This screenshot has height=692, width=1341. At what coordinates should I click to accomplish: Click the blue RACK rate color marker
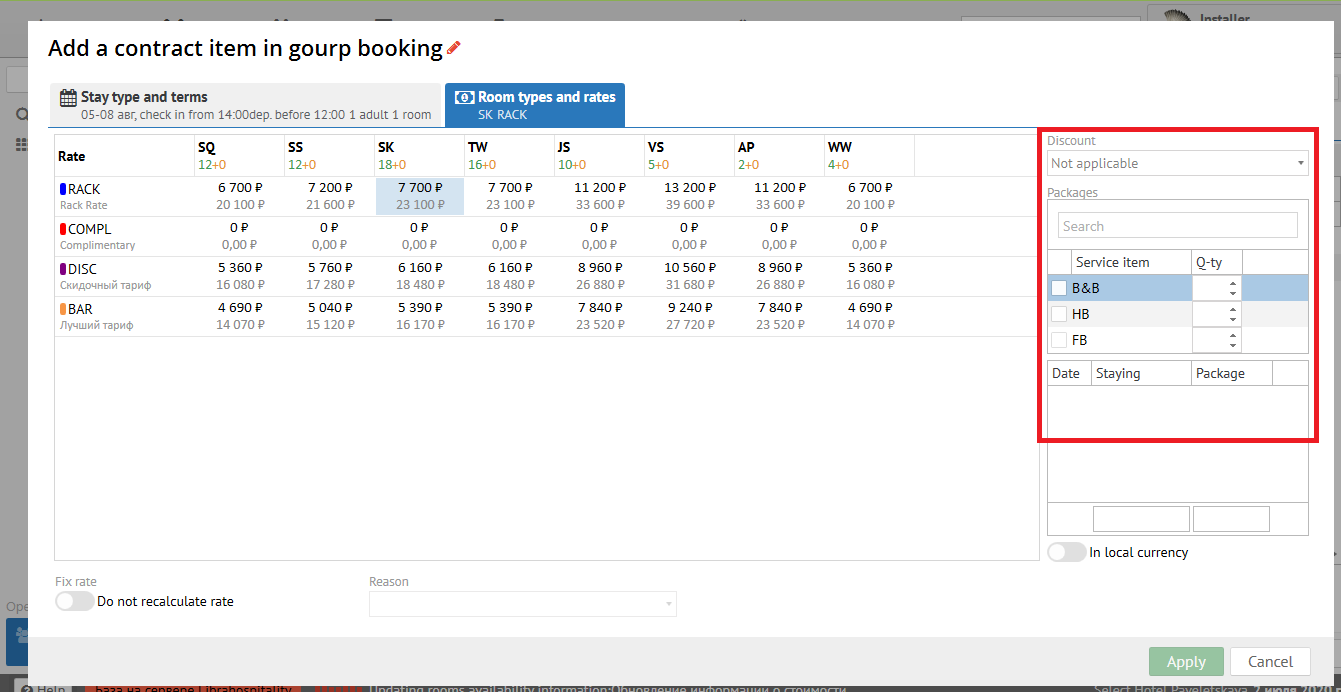click(63, 189)
